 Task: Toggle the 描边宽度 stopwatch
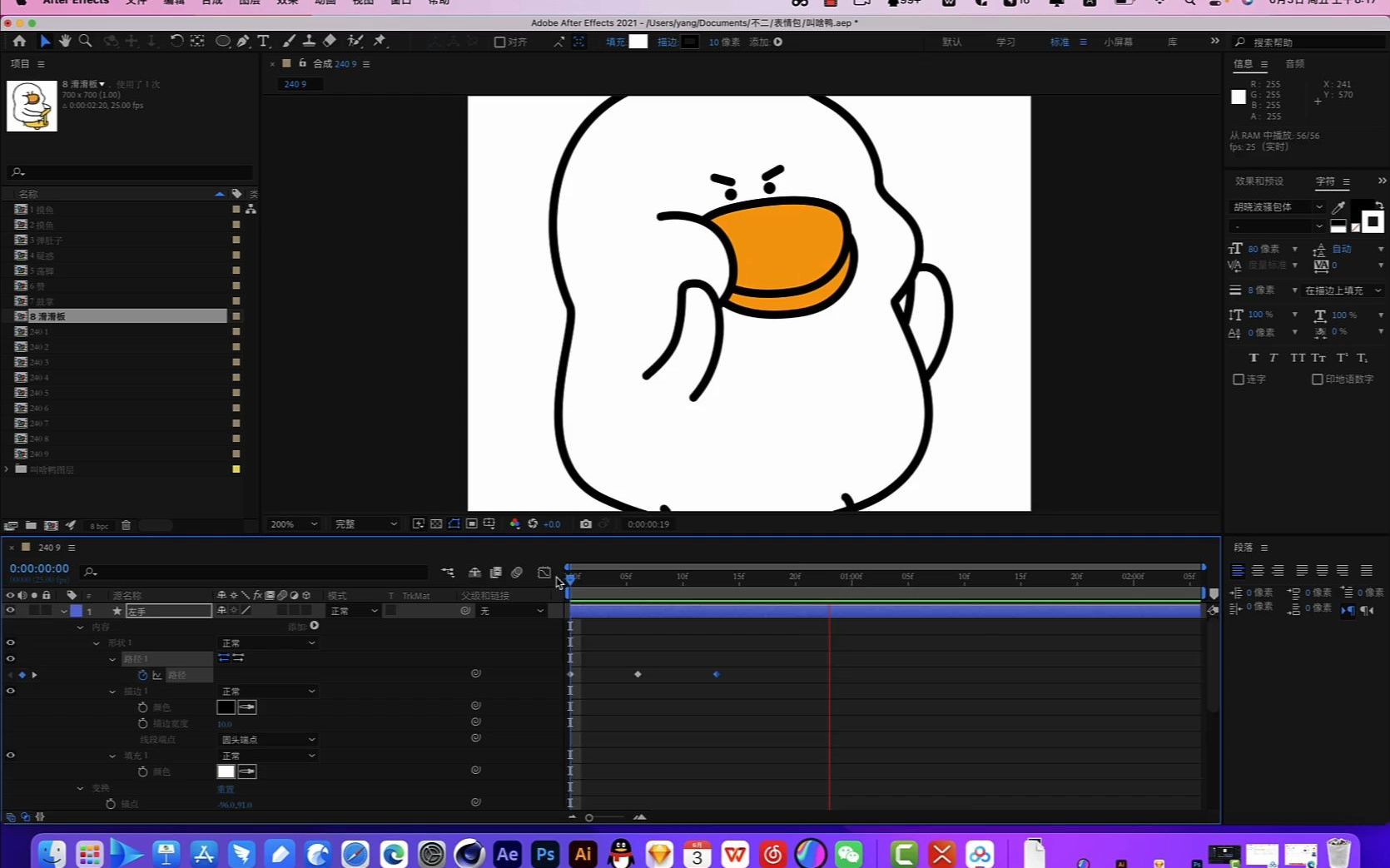[x=142, y=723]
